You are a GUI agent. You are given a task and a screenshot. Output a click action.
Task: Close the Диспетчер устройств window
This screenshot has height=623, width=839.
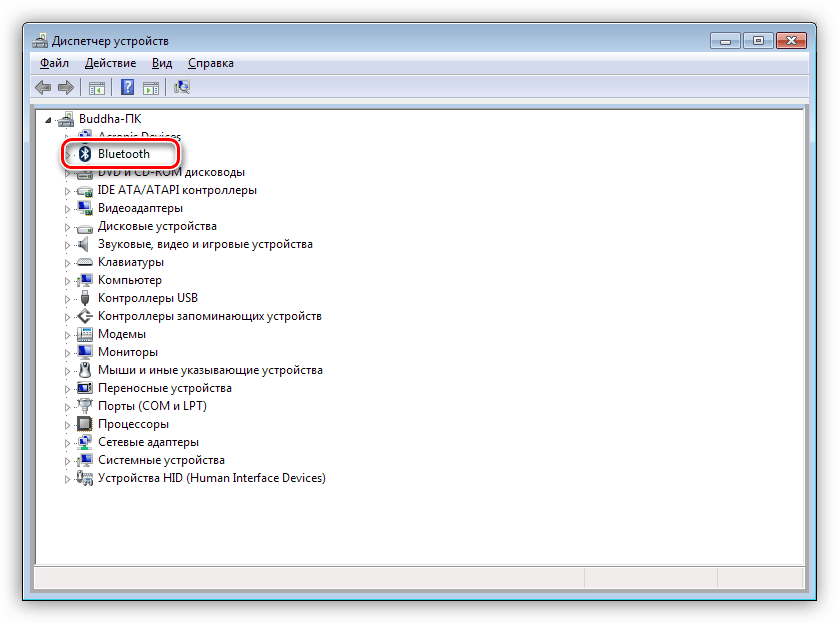click(791, 41)
